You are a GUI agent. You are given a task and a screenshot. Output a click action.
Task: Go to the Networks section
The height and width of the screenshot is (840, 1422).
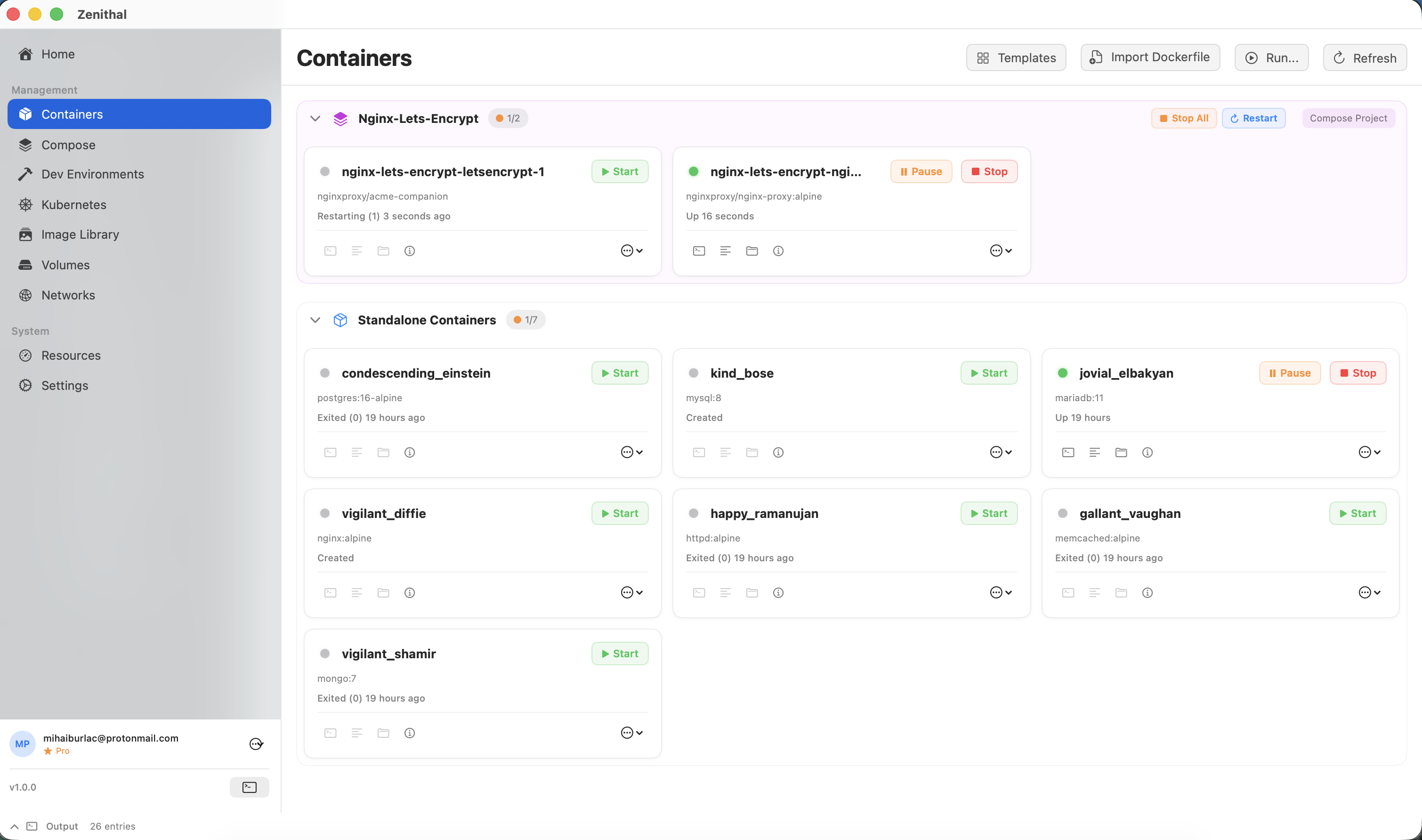click(x=68, y=295)
